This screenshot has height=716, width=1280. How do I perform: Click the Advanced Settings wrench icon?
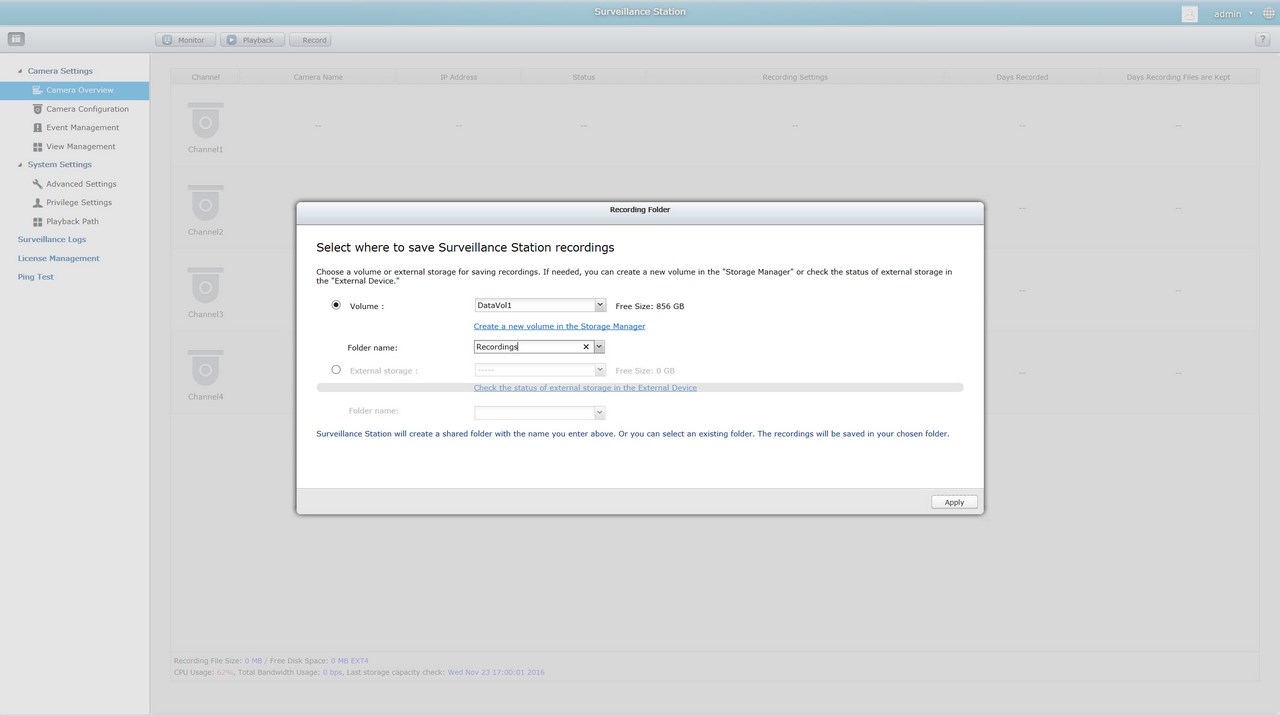pos(38,184)
